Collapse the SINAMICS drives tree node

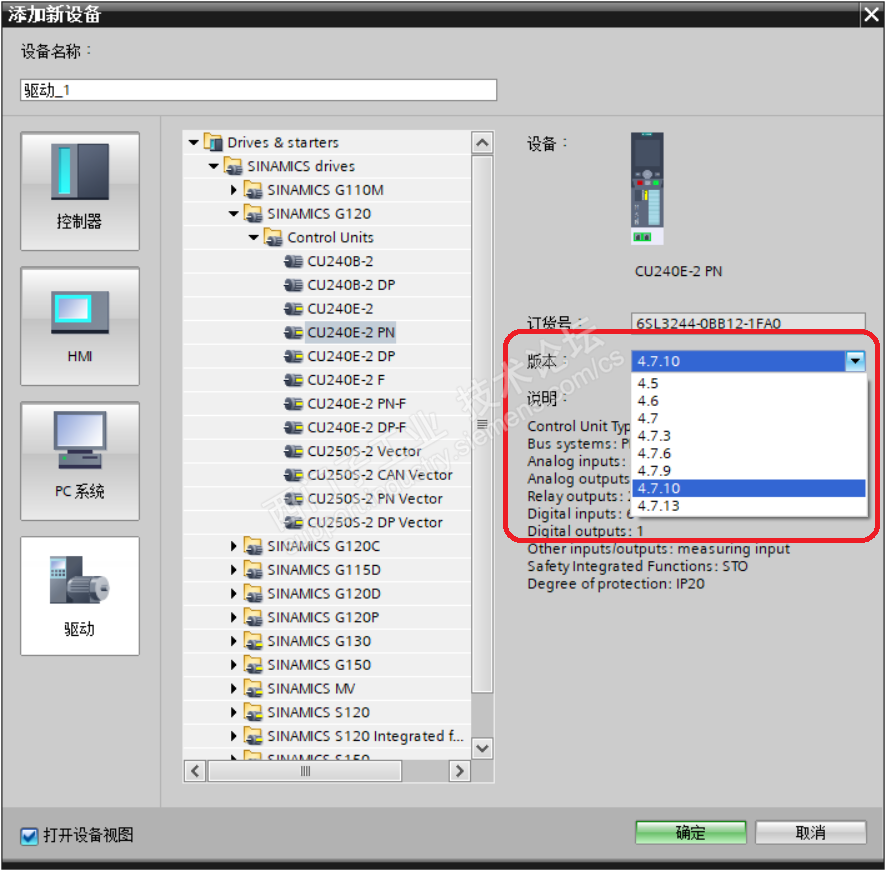[214, 166]
